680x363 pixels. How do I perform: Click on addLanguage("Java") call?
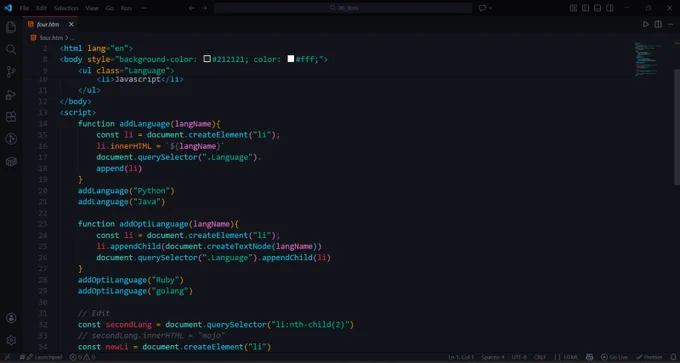pyautogui.click(x=121, y=202)
